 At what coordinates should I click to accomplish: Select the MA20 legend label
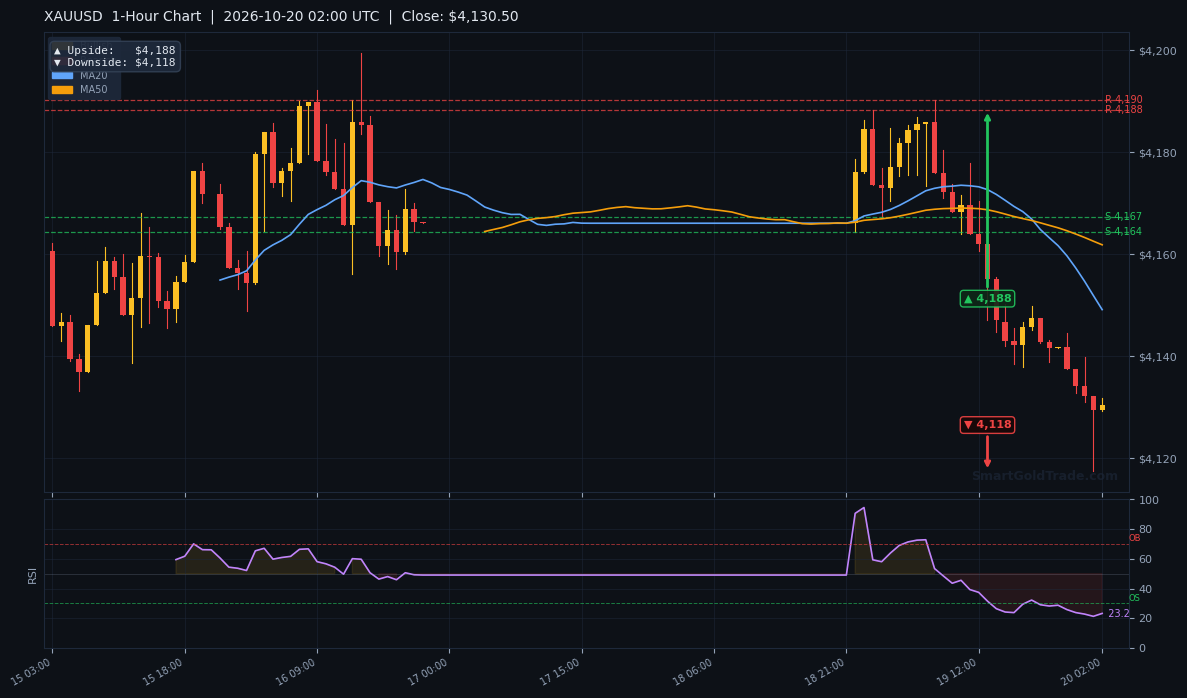tap(94, 76)
